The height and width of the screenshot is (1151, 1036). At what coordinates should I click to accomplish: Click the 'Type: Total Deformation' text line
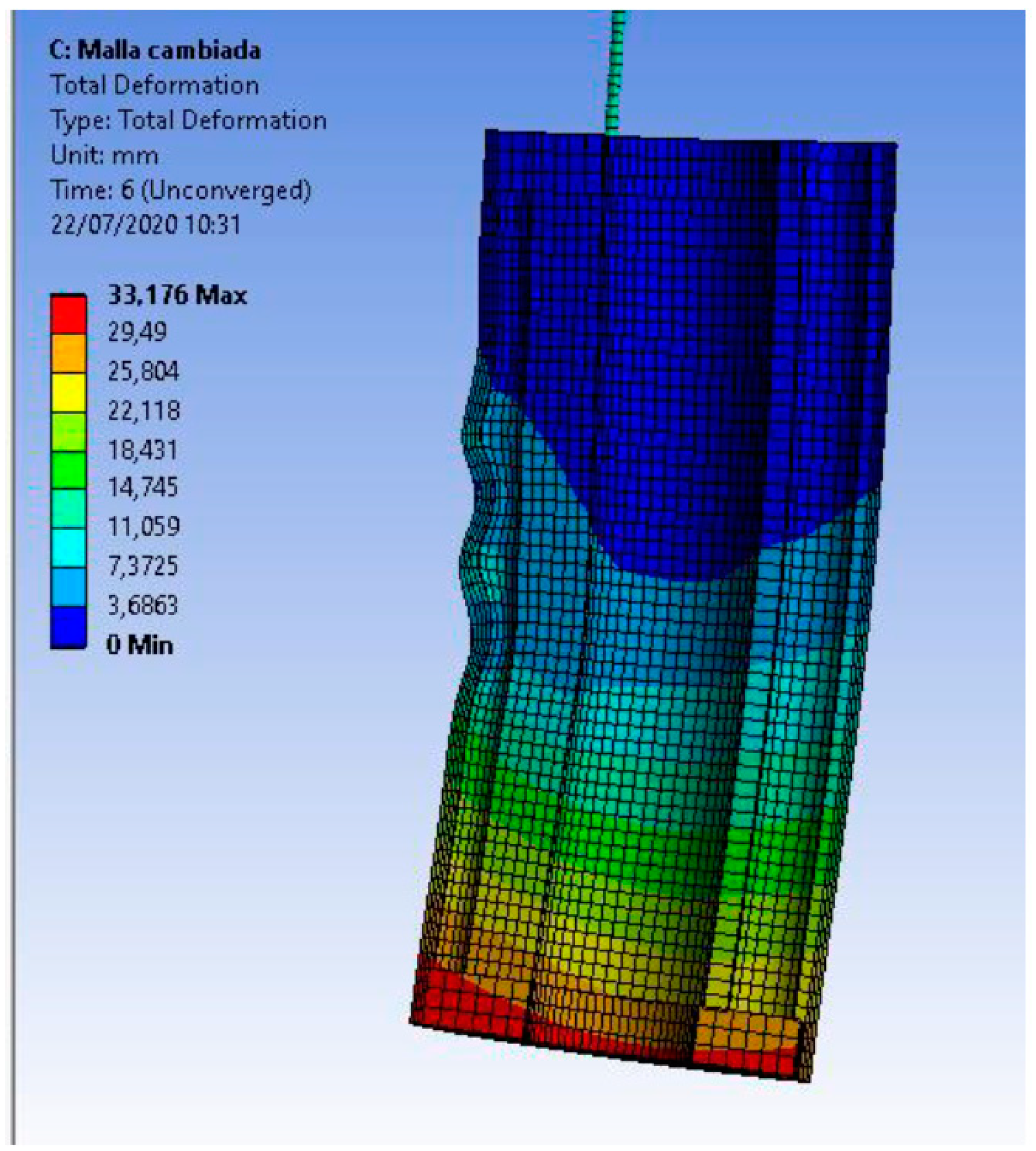188,120
